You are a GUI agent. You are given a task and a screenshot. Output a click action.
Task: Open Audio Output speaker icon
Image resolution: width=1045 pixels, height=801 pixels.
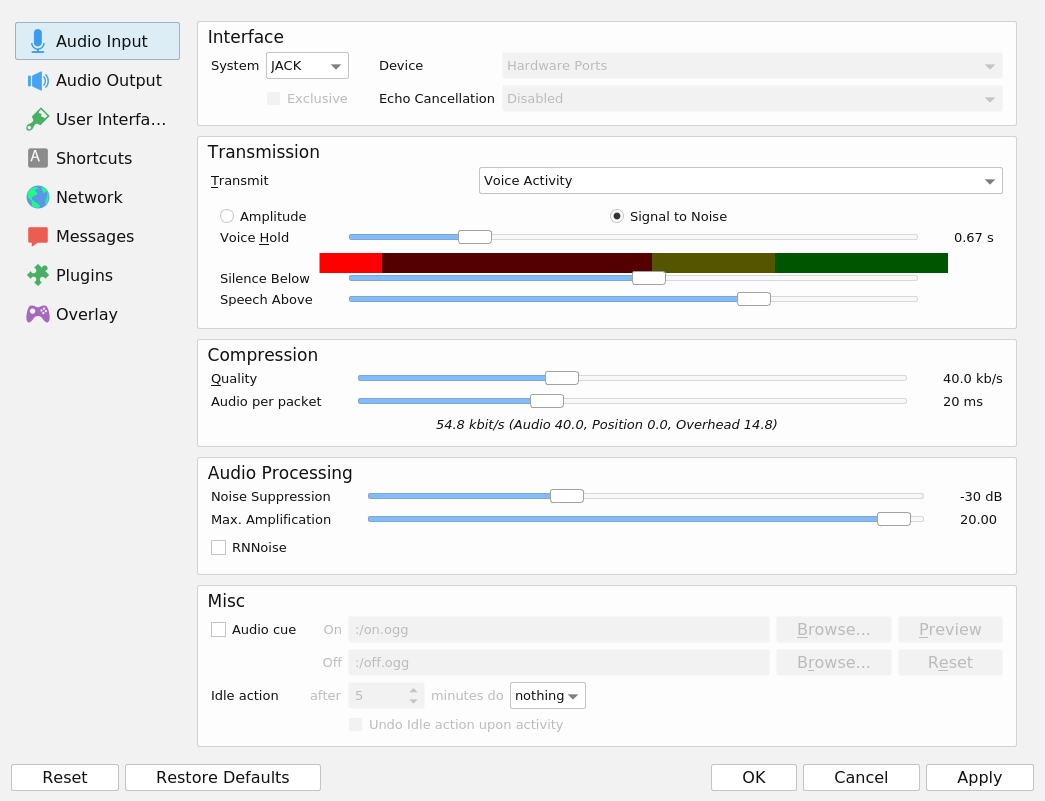click(38, 80)
